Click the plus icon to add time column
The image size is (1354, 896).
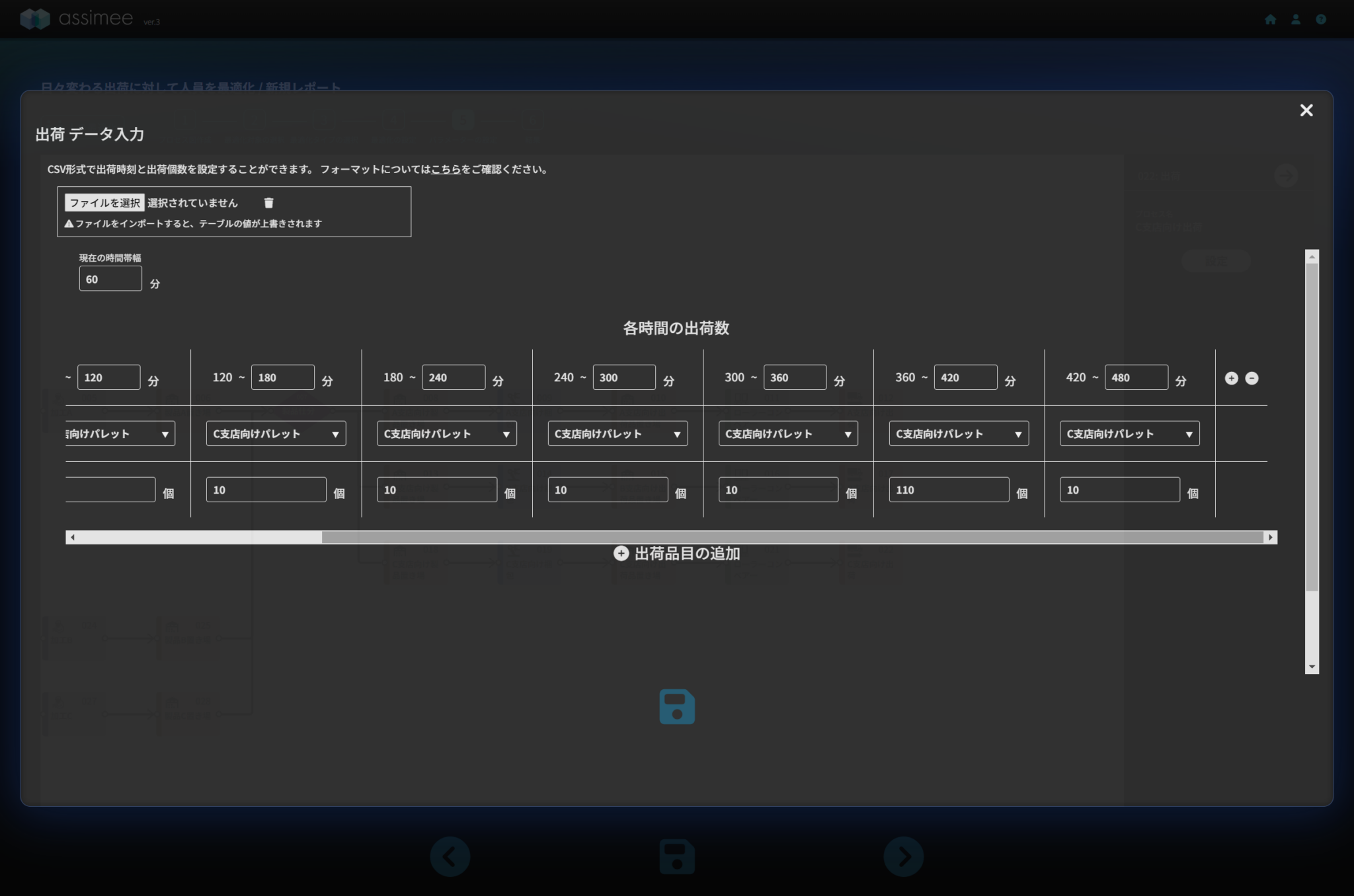coord(1231,378)
